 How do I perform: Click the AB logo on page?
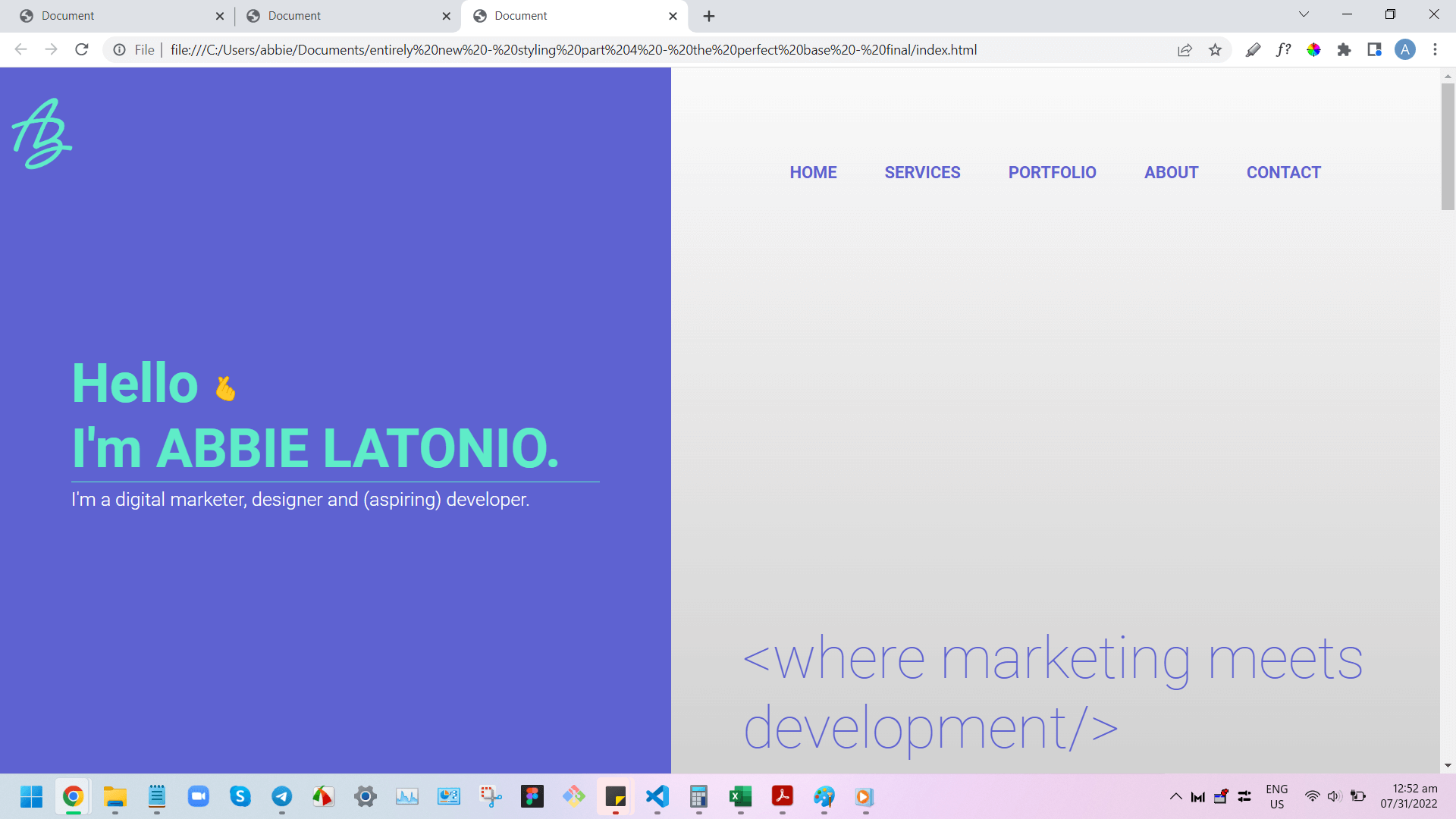[x=42, y=134]
